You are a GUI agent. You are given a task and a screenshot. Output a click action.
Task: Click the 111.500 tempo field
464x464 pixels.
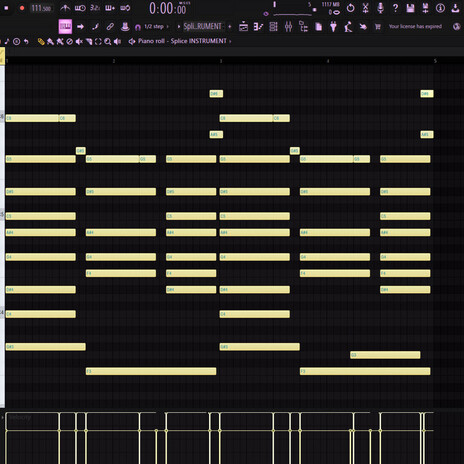tap(41, 8)
